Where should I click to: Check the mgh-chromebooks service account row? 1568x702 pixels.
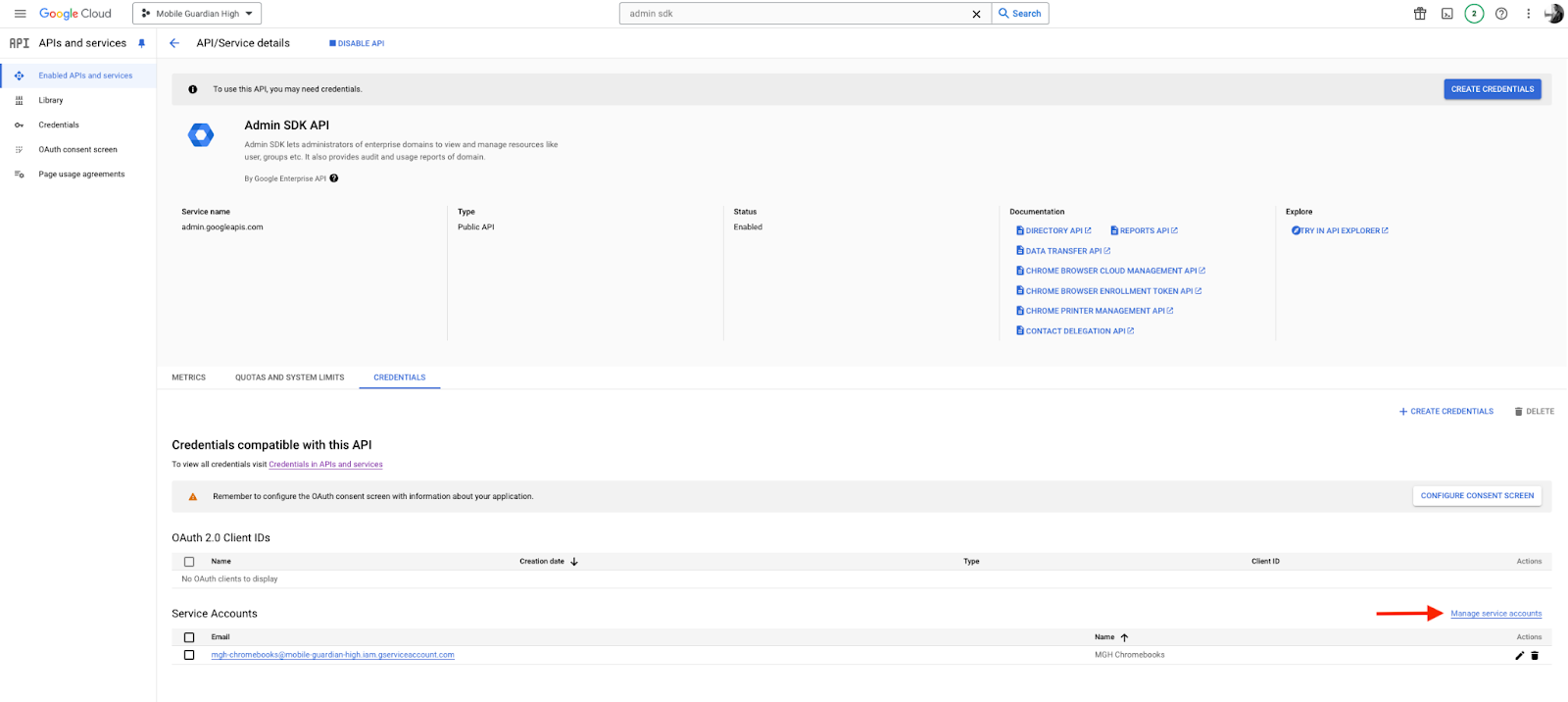(x=189, y=655)
